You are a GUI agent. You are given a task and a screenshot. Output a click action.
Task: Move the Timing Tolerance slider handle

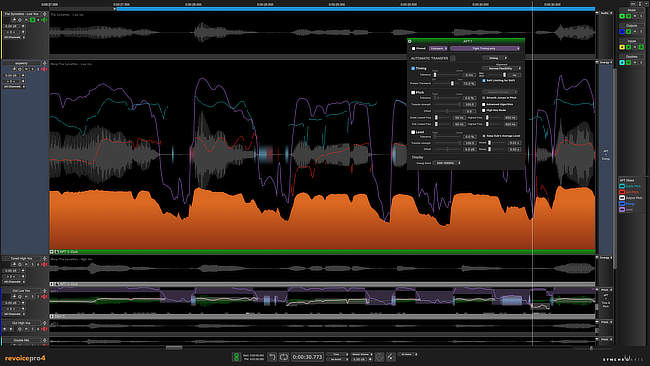435,75
